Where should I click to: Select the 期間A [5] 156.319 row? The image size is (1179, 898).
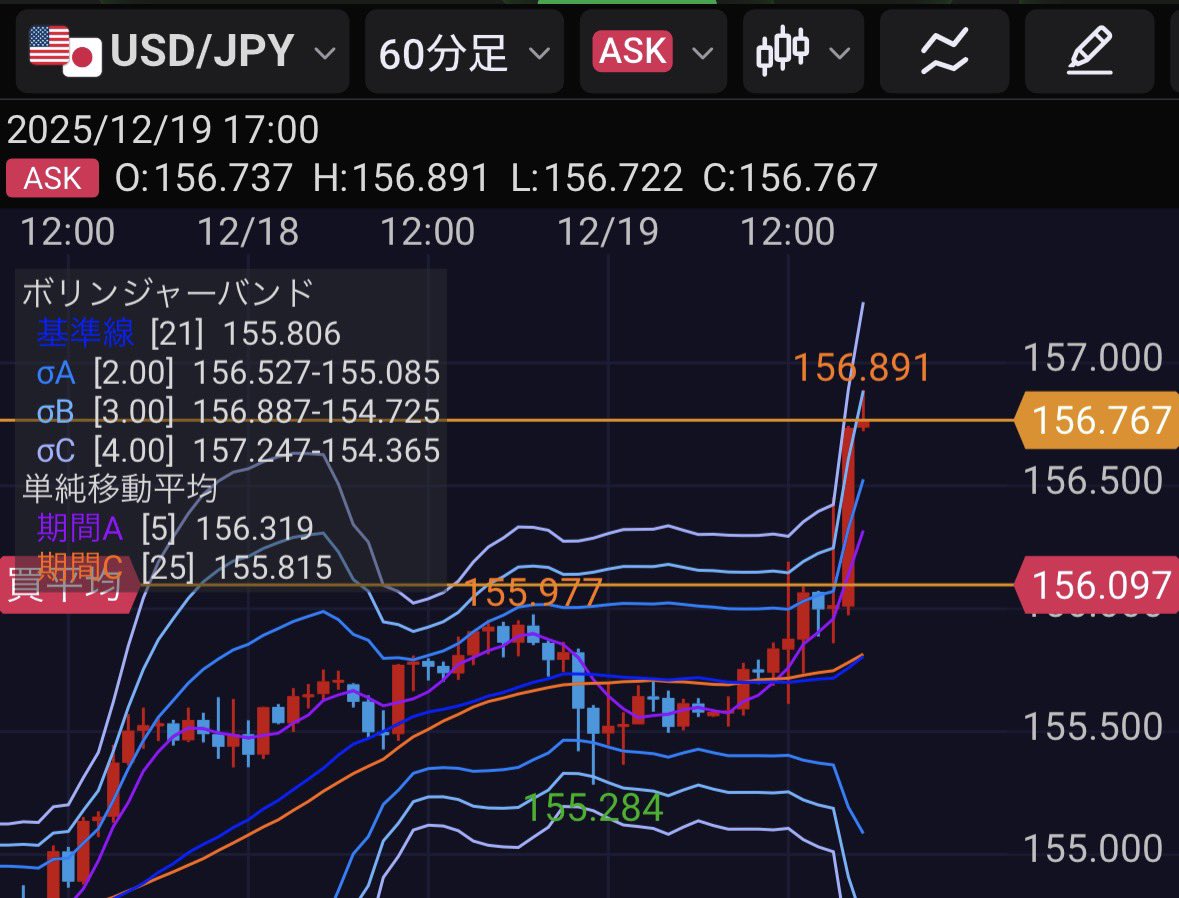(175, 528)
